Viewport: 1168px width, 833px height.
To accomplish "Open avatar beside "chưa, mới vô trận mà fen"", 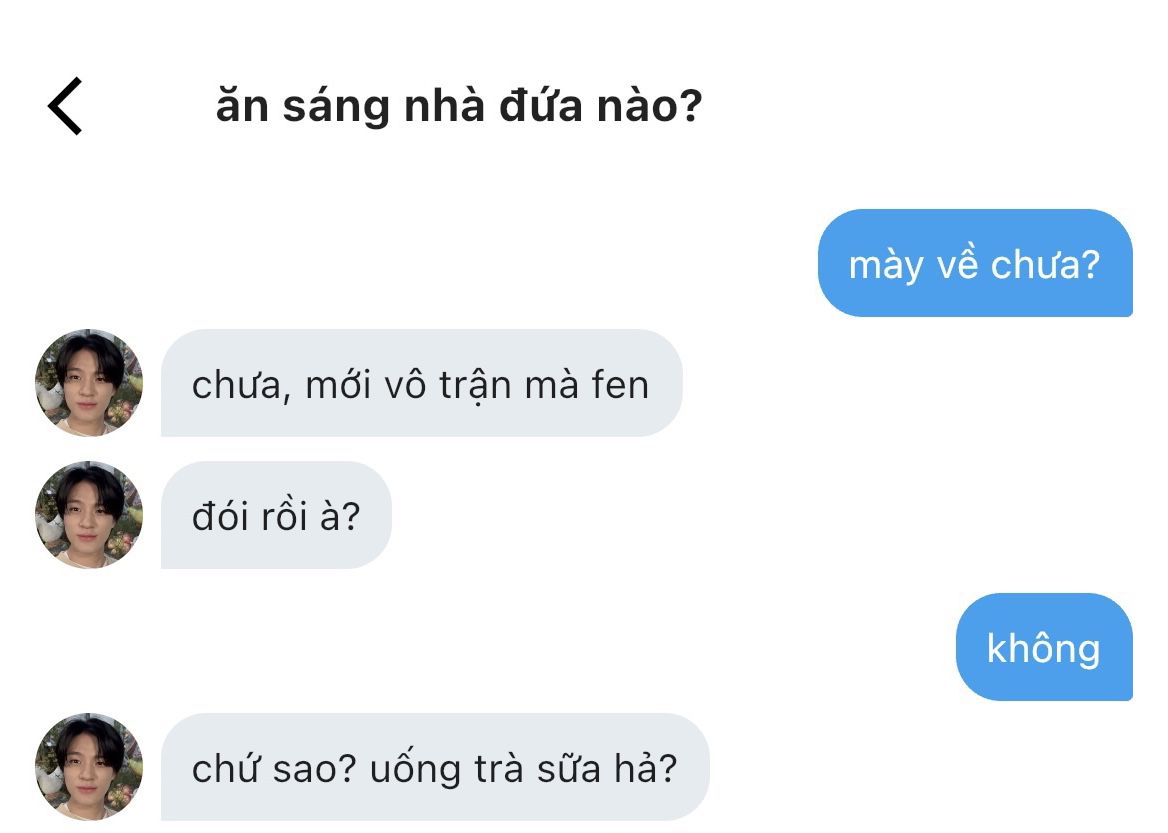I will tap(89, 383).
